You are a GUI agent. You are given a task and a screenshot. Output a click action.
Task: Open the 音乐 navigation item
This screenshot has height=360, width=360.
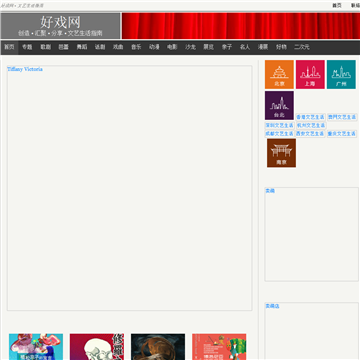tap(136, 47)
